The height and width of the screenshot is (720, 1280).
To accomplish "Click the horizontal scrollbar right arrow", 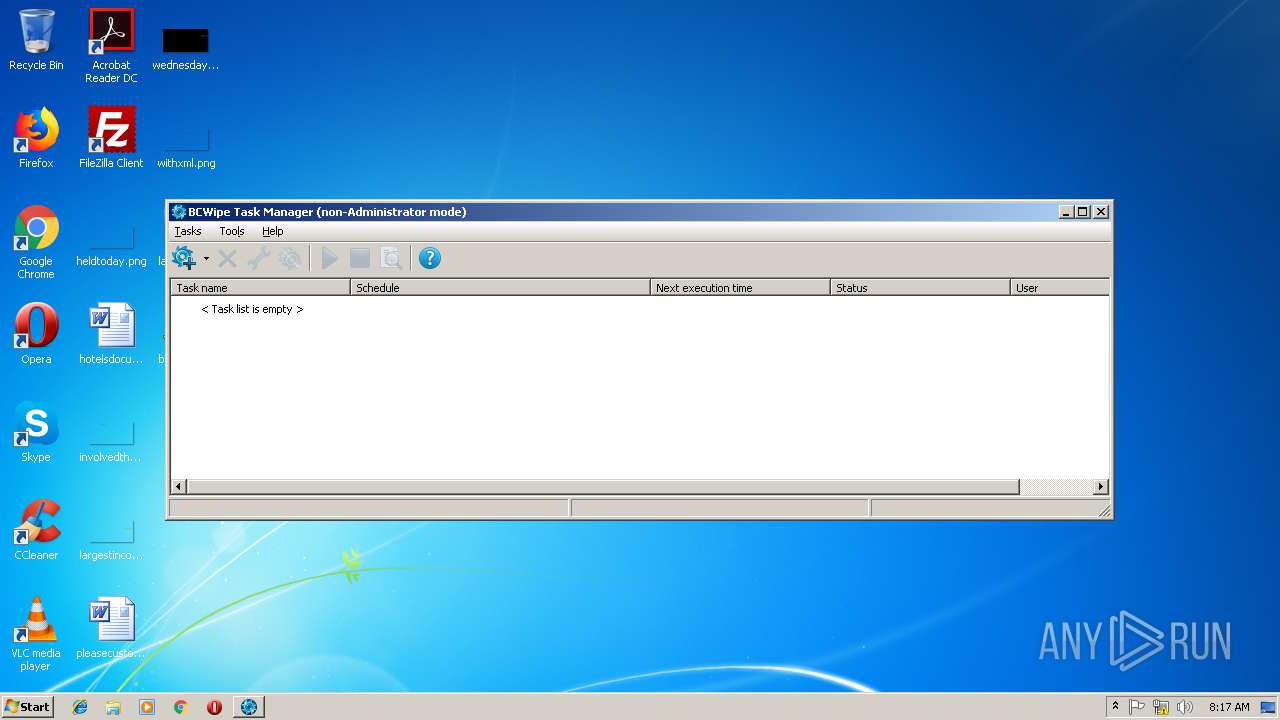I will (x=1101, y=487).
